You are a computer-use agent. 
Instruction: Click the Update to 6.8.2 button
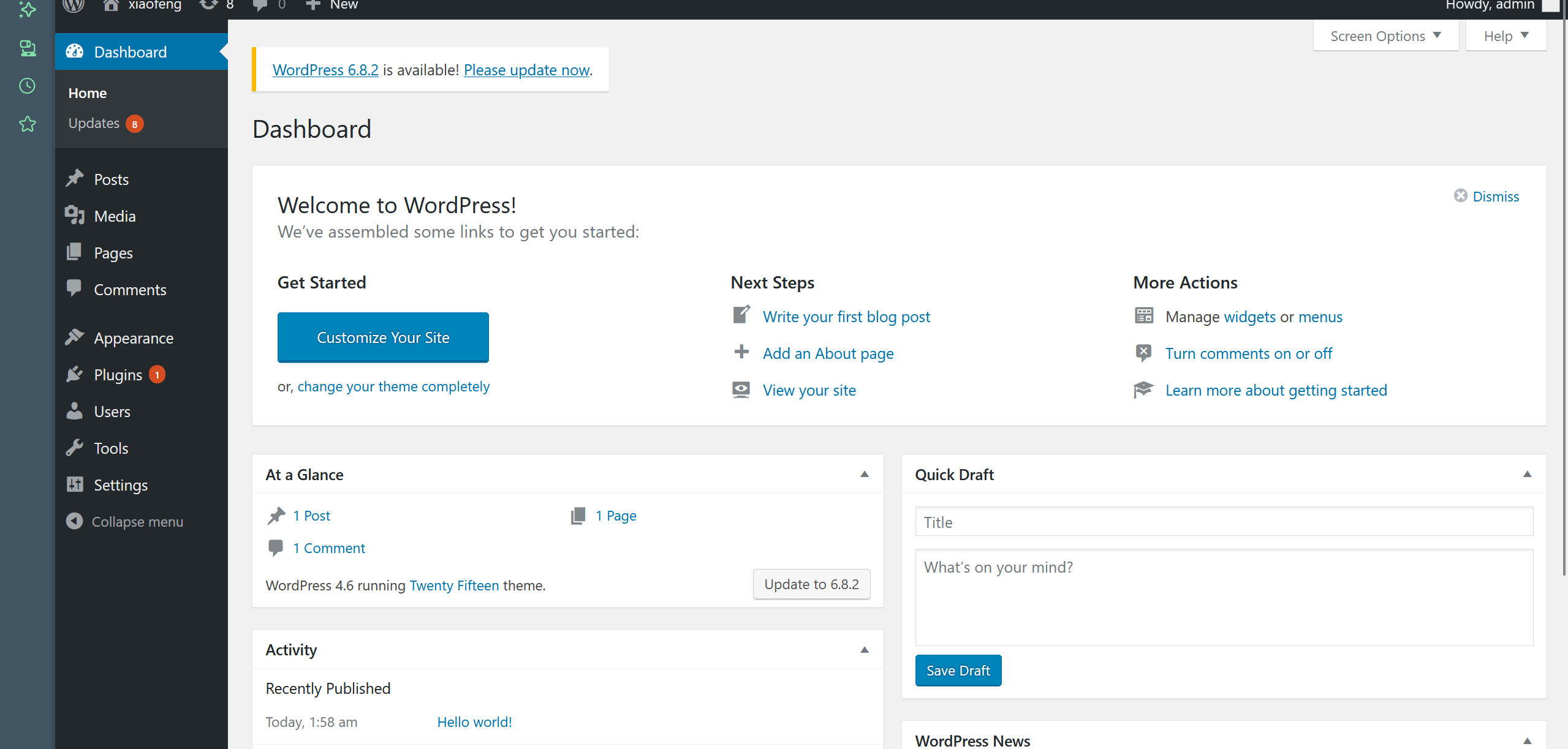tap(812, 584)
